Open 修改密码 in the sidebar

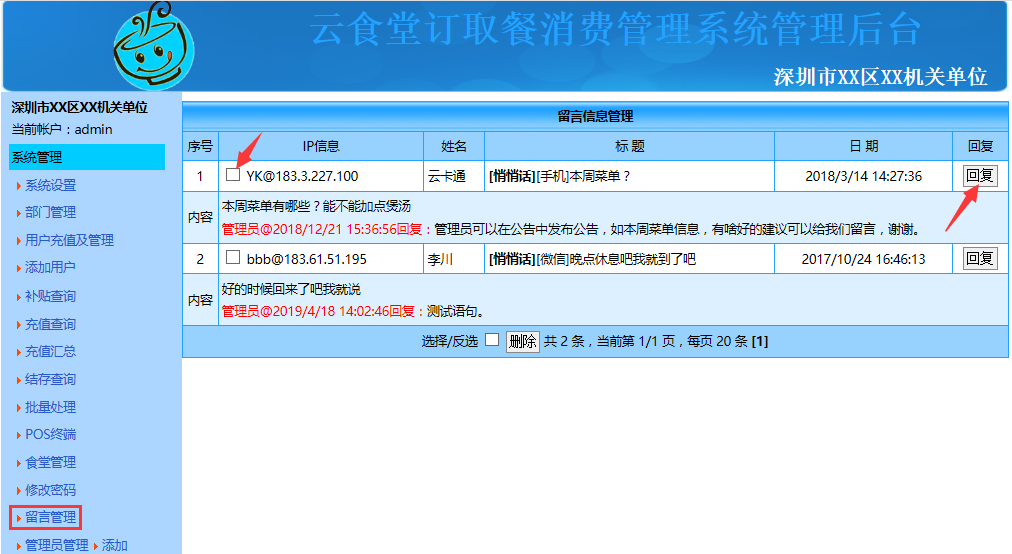(50, 490)
